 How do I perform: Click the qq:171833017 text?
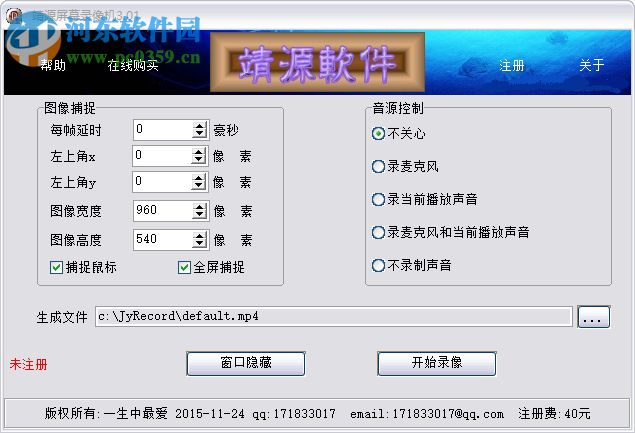coord(294,414)
